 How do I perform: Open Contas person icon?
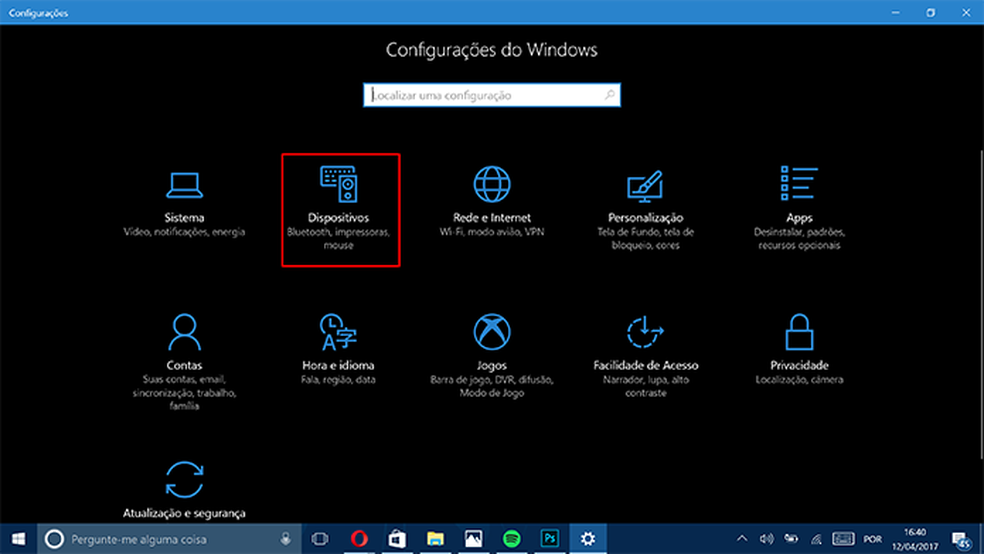184,332
